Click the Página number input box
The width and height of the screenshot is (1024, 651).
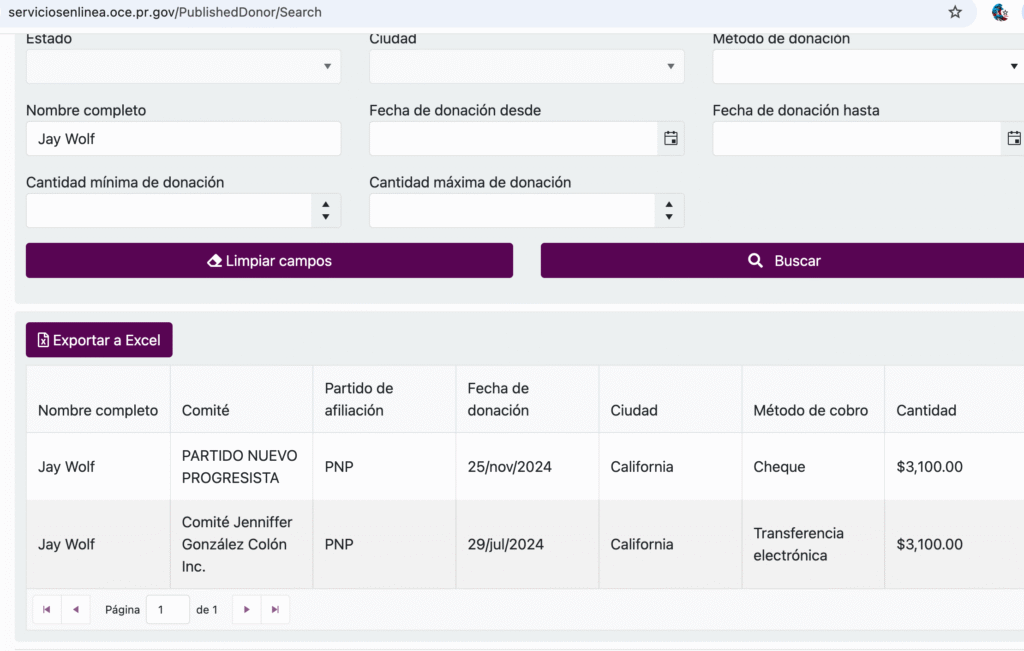(168, 609)
